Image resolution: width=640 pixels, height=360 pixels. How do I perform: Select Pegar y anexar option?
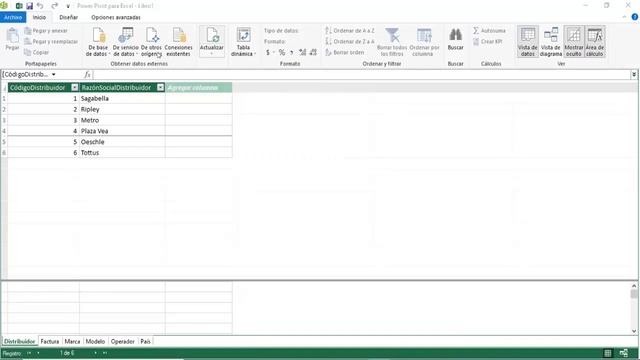coord(46,31)
